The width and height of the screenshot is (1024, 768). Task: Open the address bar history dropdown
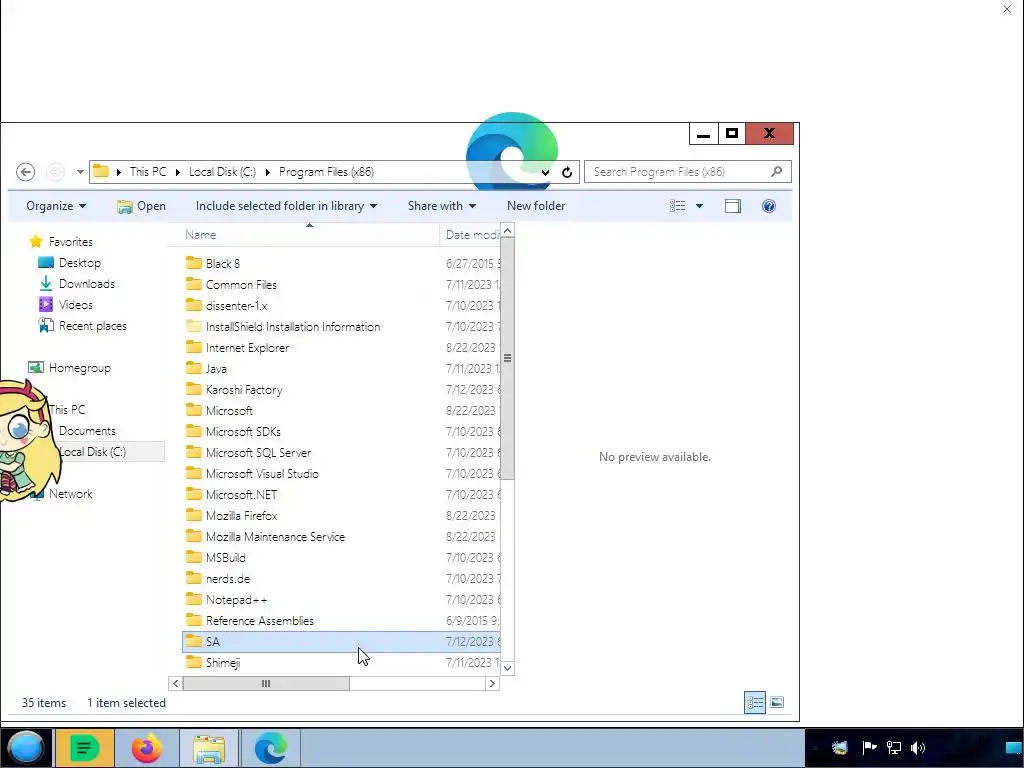coord(545,172)
